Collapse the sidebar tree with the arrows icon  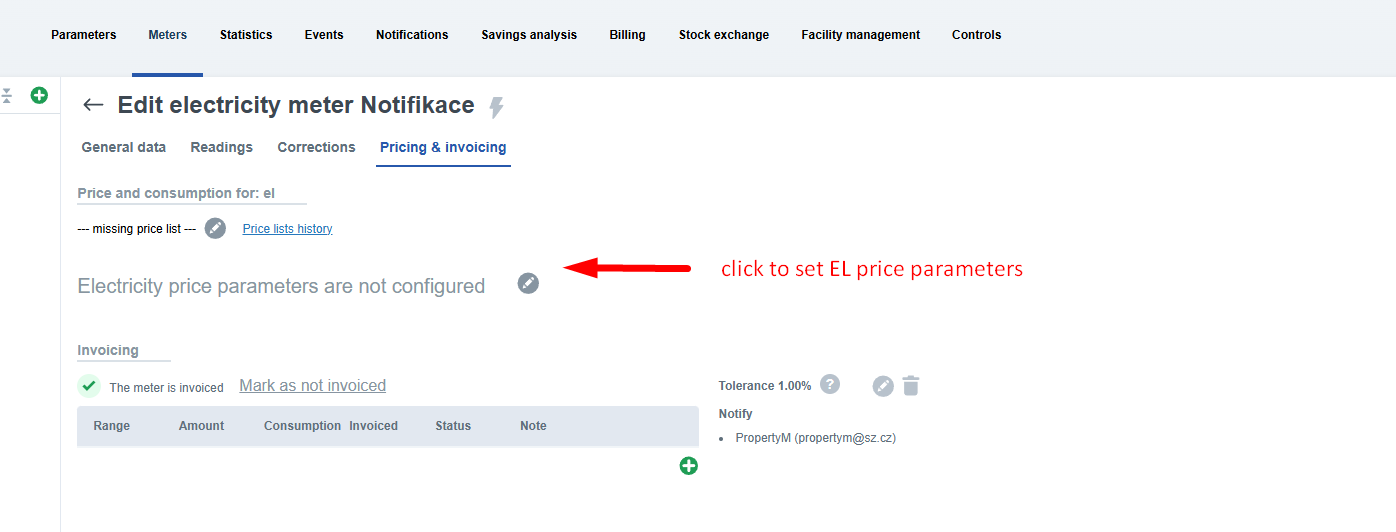coord(7,95)
